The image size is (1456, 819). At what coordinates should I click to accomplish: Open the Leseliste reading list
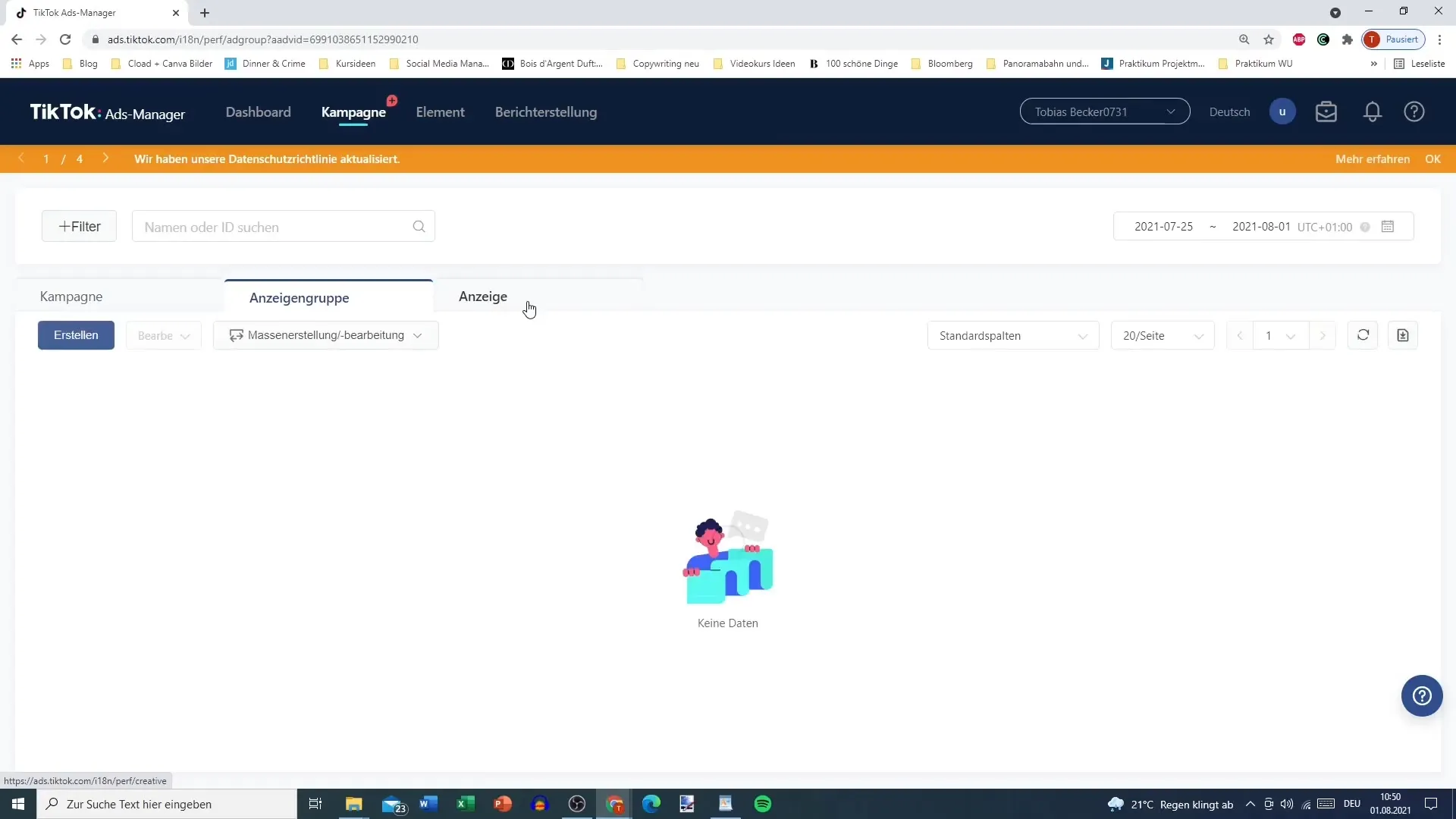[x=1420, y=64]
